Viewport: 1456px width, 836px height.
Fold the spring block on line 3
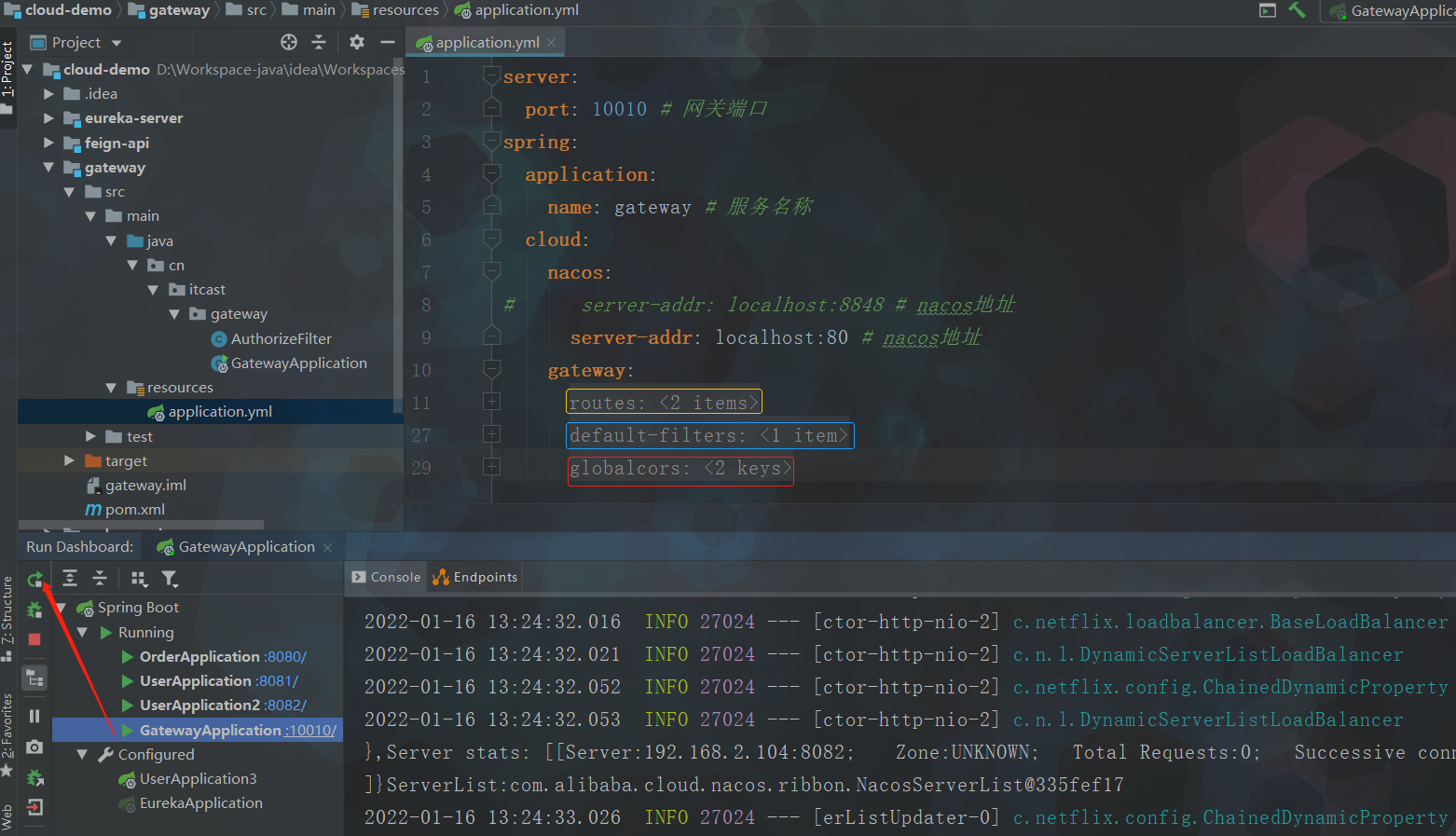coord(492,142)
